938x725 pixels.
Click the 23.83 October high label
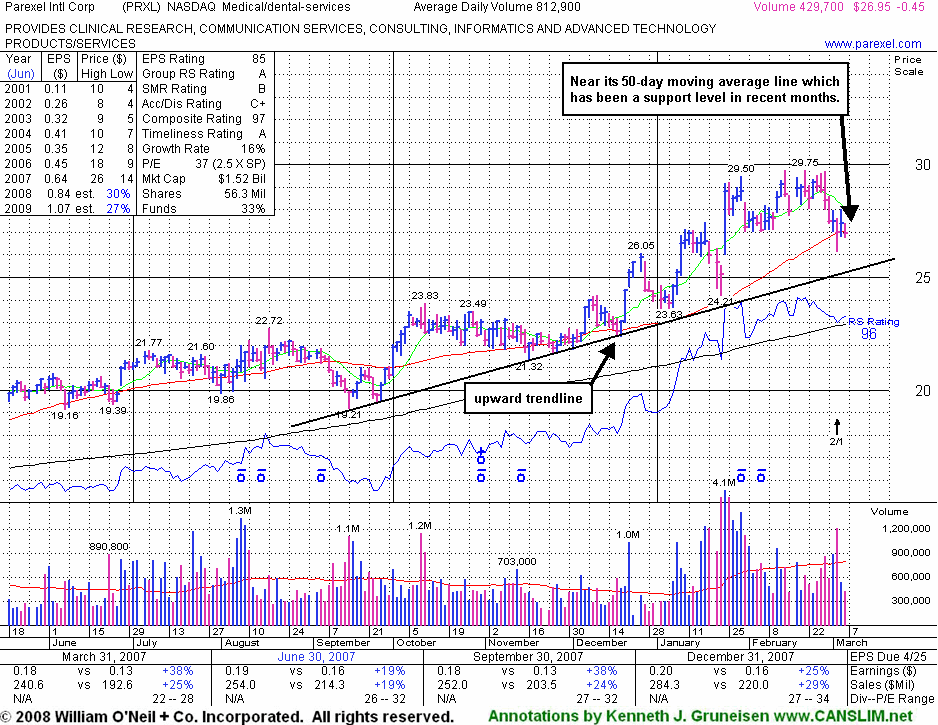coord(425,296)
